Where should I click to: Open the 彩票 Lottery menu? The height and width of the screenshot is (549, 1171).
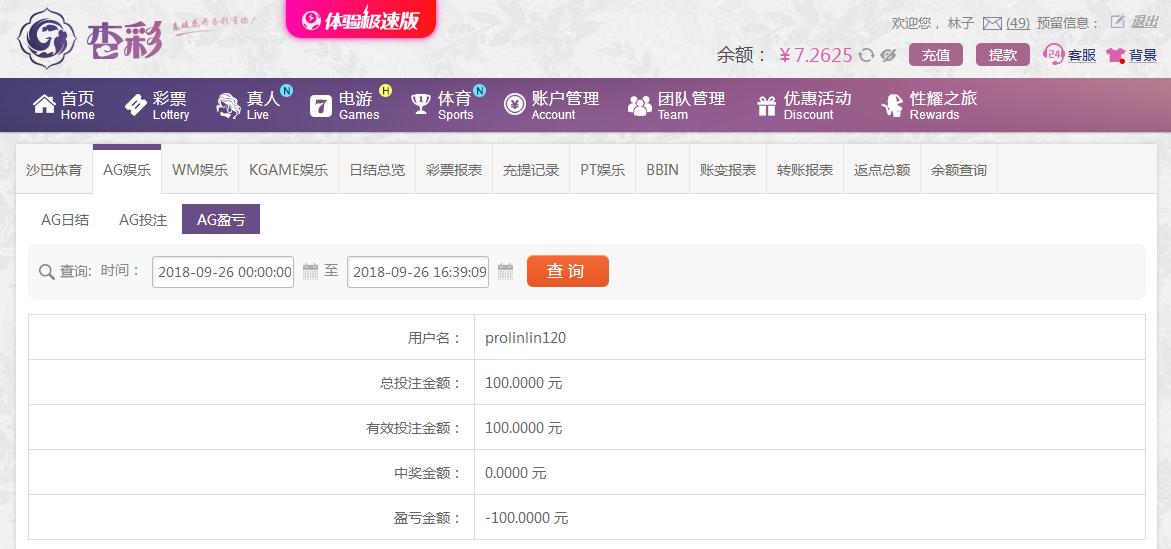click(x=156, y=105)
